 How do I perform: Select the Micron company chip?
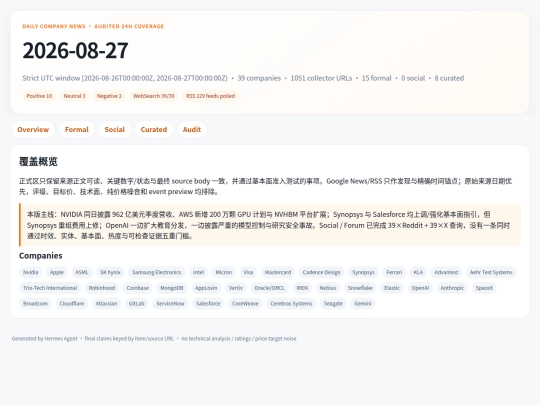224,272
